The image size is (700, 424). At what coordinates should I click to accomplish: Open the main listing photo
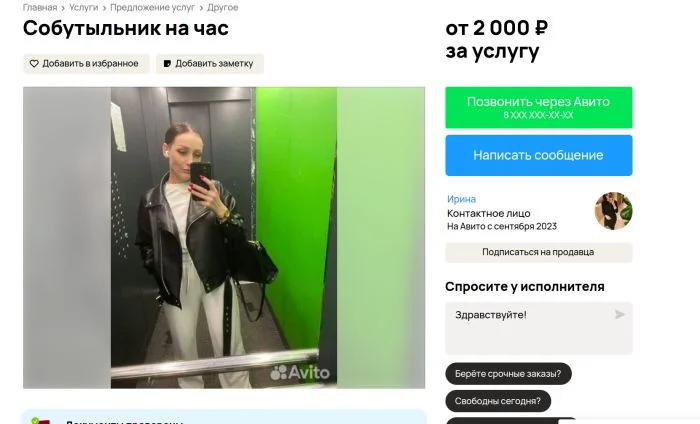tap(224, 237)
